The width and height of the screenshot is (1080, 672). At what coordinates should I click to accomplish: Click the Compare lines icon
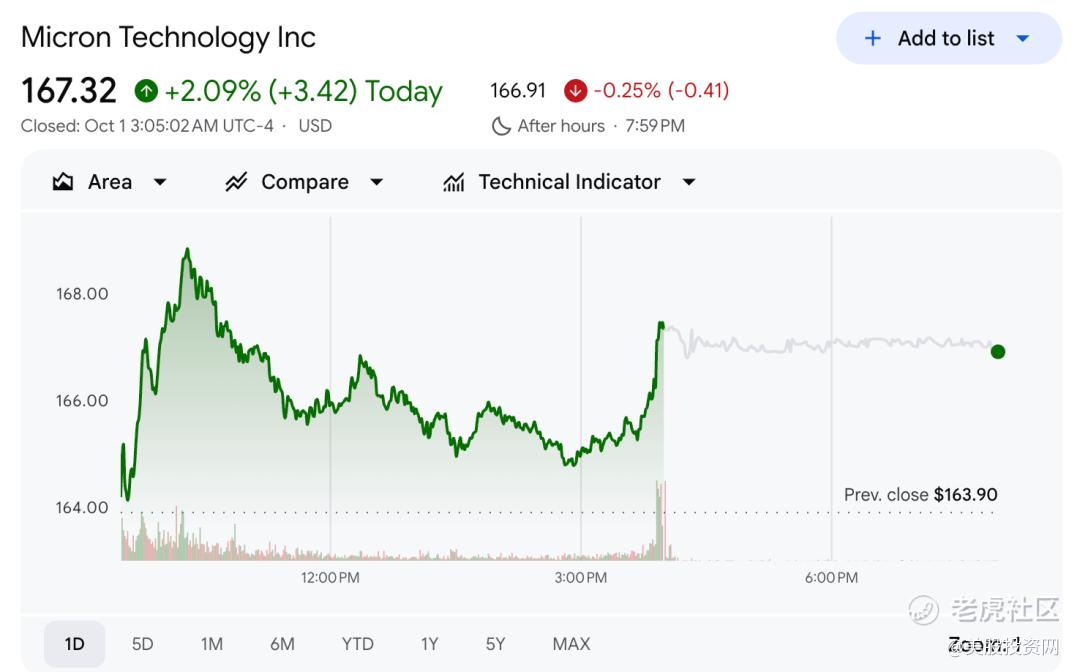[x=236, y=182]
